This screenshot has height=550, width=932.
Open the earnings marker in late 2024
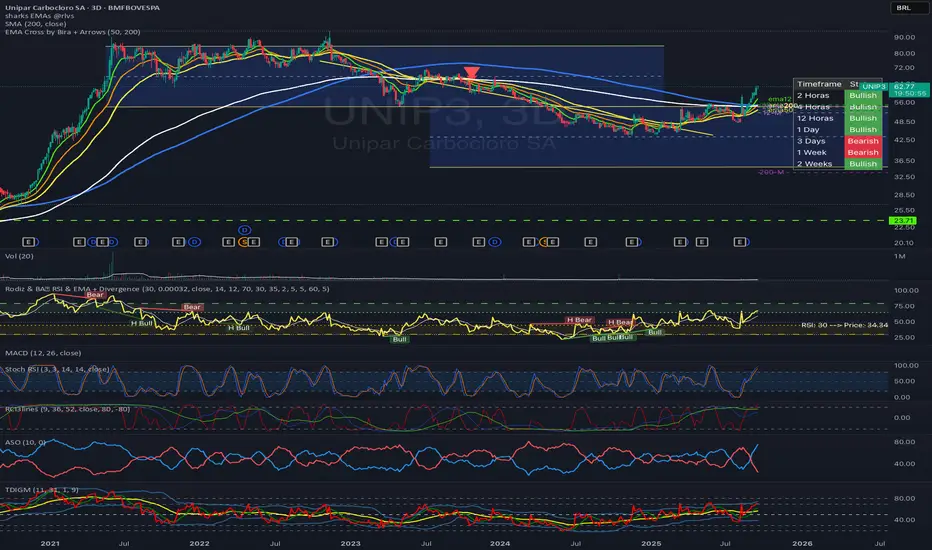point(632,242)
